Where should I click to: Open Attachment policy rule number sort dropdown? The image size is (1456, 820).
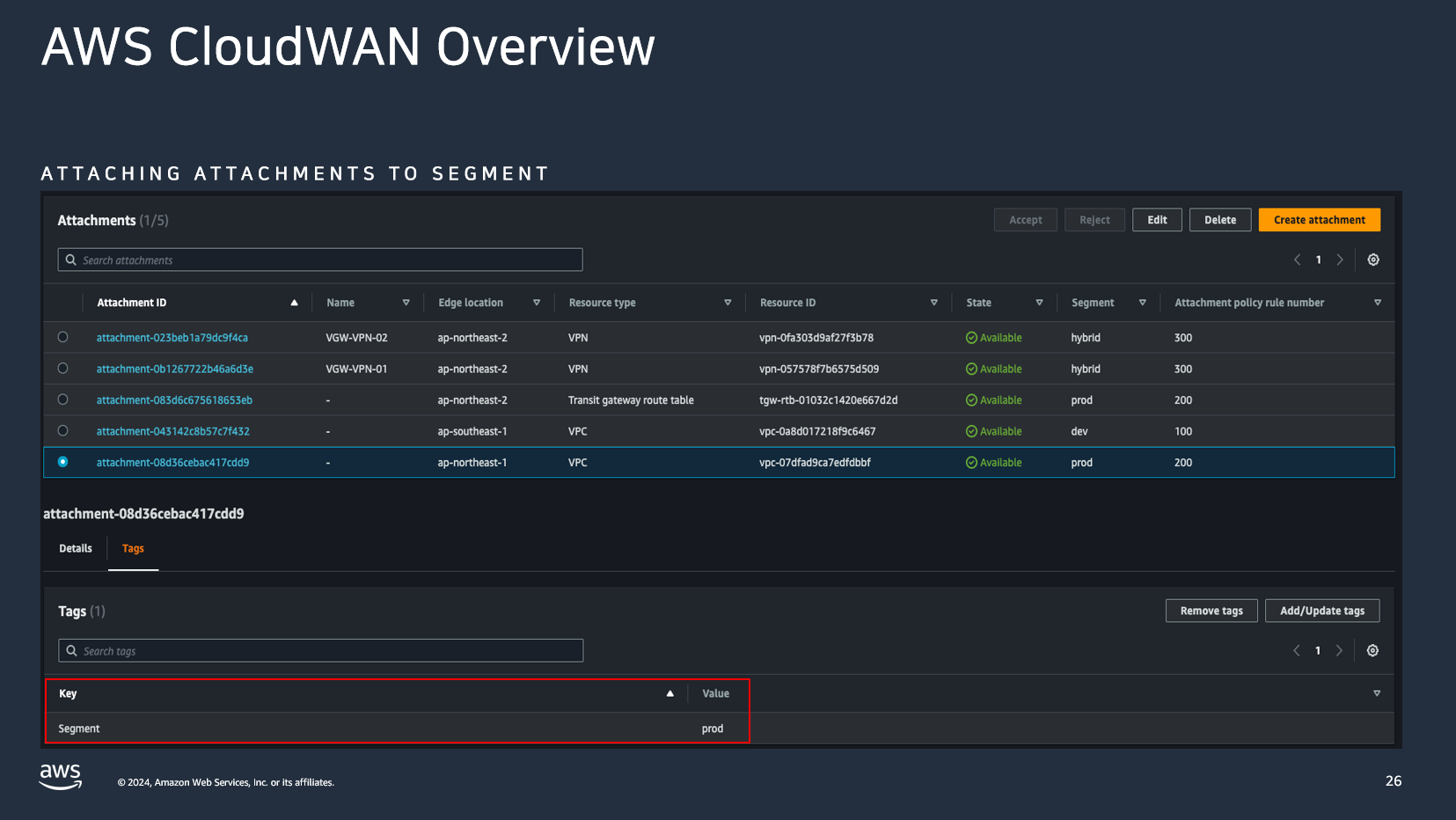[x=1377, y=303]
